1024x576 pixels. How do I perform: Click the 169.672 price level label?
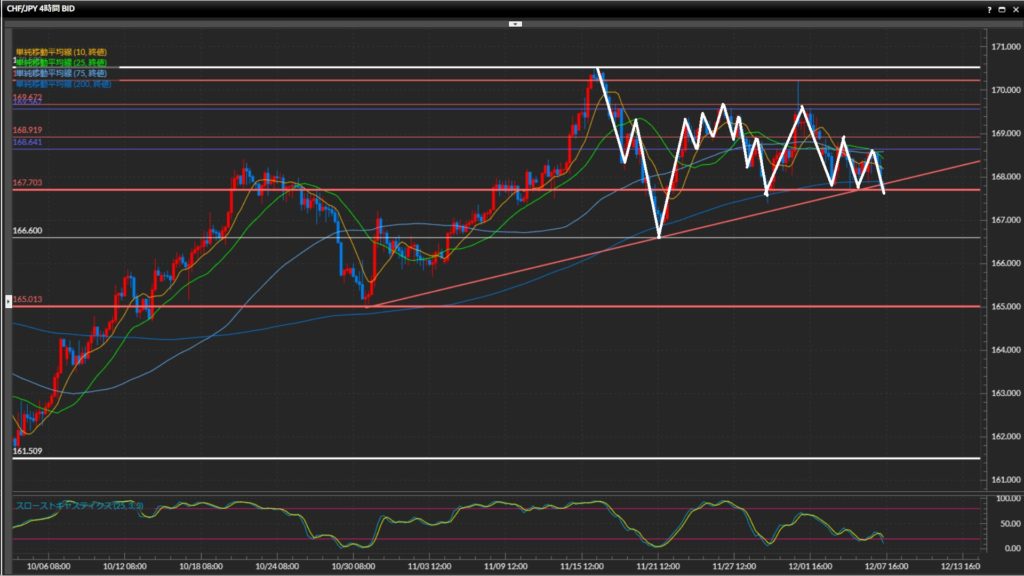pos(26,98)
